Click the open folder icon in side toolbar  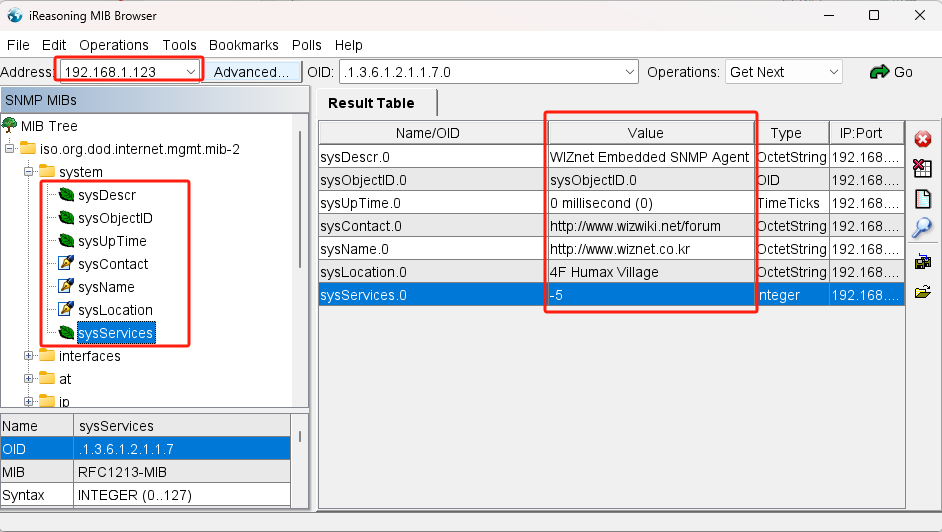click(923, 292)
